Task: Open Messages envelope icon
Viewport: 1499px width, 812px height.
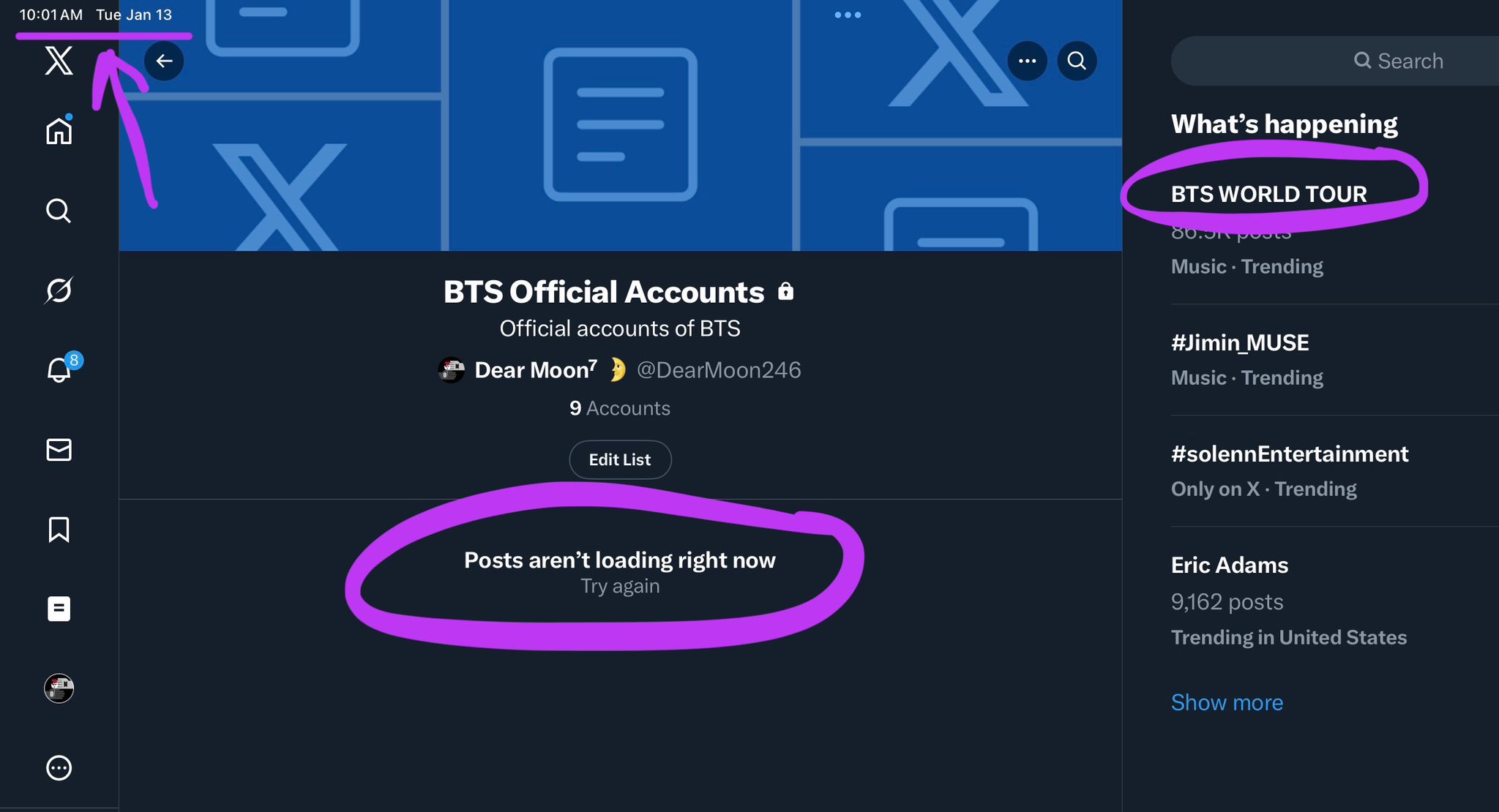Action: click(x=59, y=449)
